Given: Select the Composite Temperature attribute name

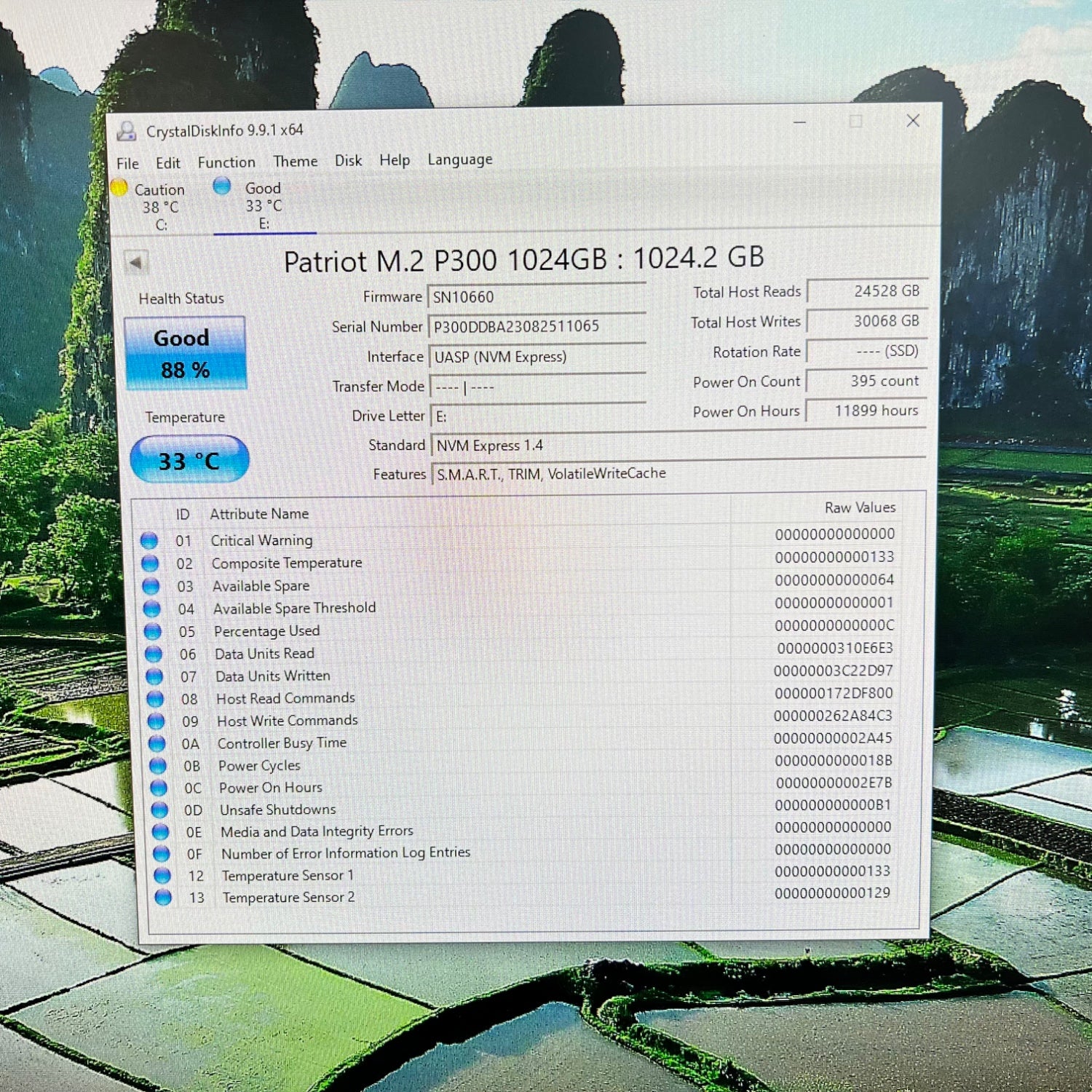Looking at the screenshot, I should pos(287,563).
